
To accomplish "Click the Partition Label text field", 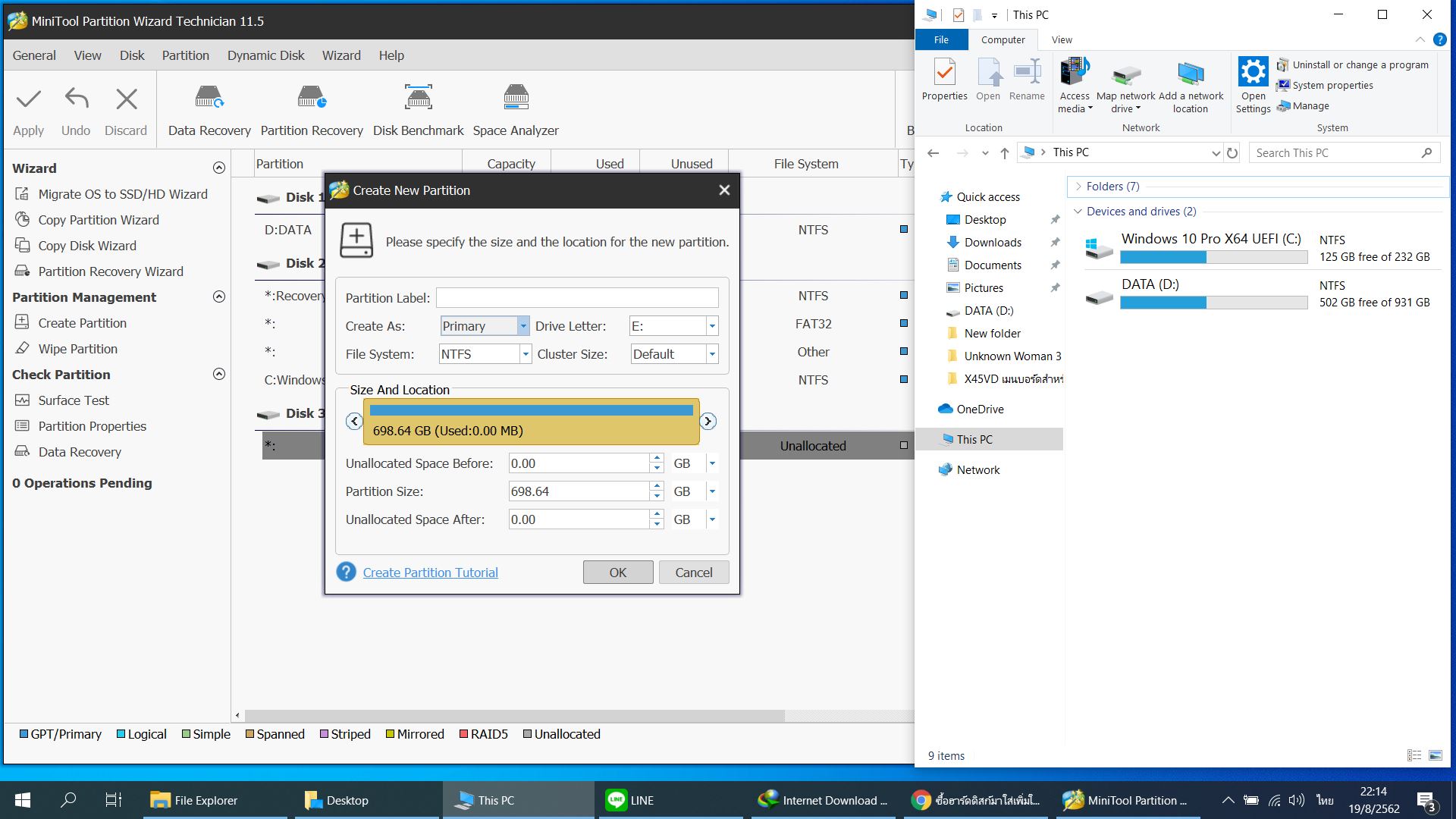I will (x=576, y=298).
